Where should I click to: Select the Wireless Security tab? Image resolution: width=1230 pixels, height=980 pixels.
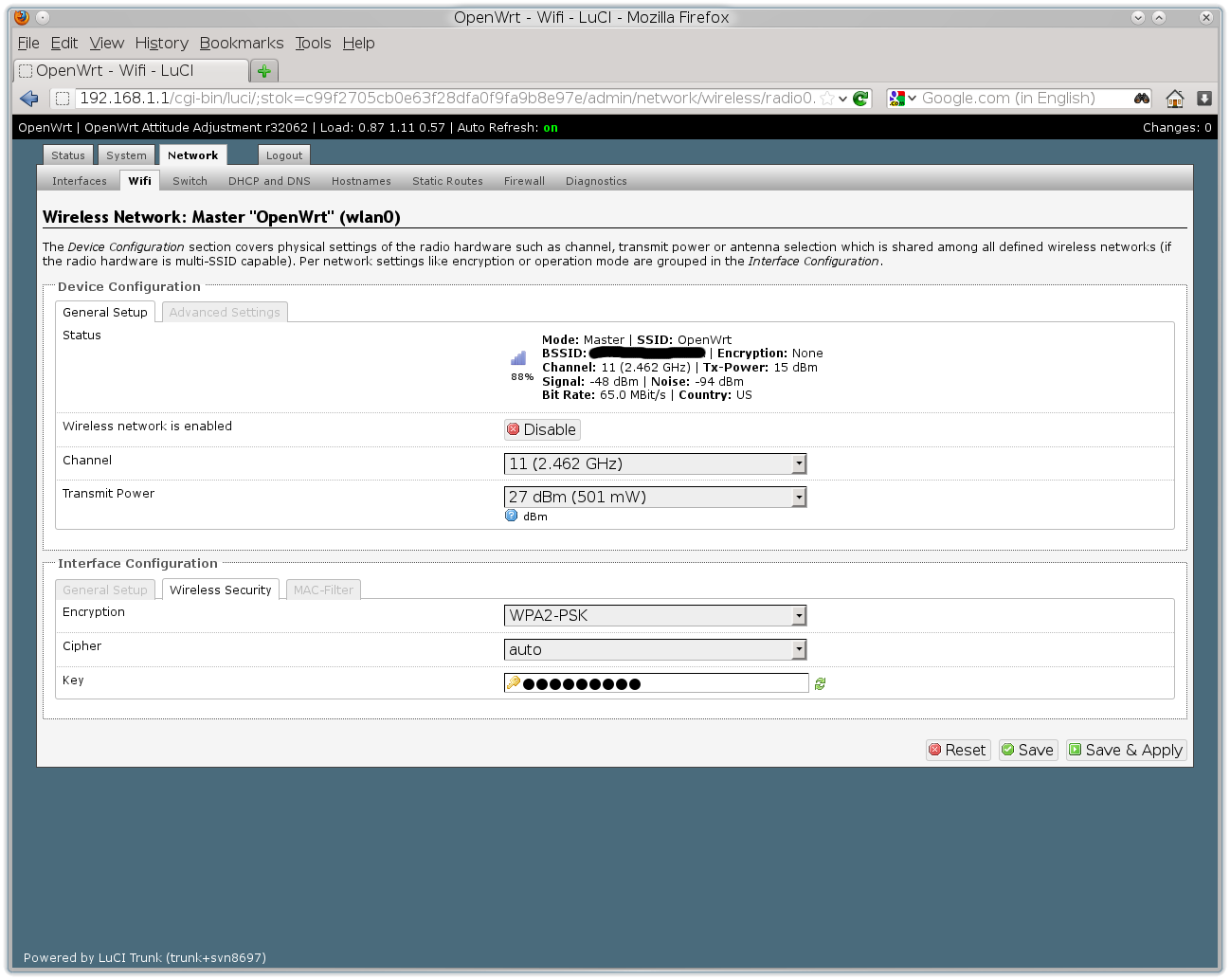(221, 590)
